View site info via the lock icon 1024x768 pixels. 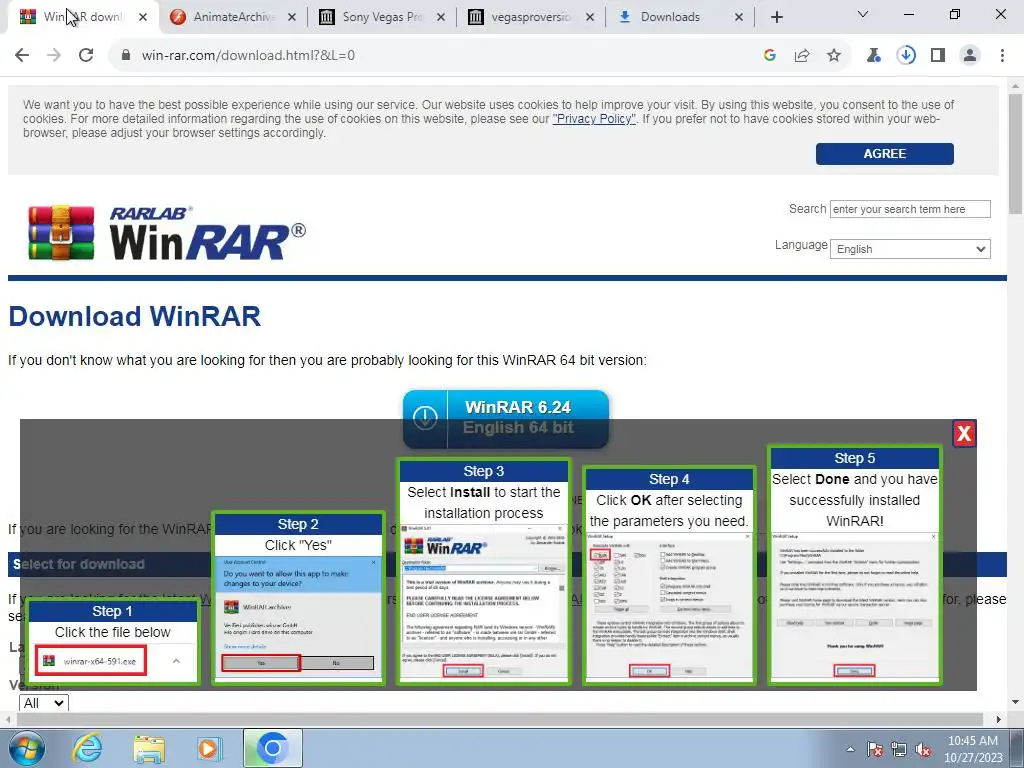(x=126, y=56)
